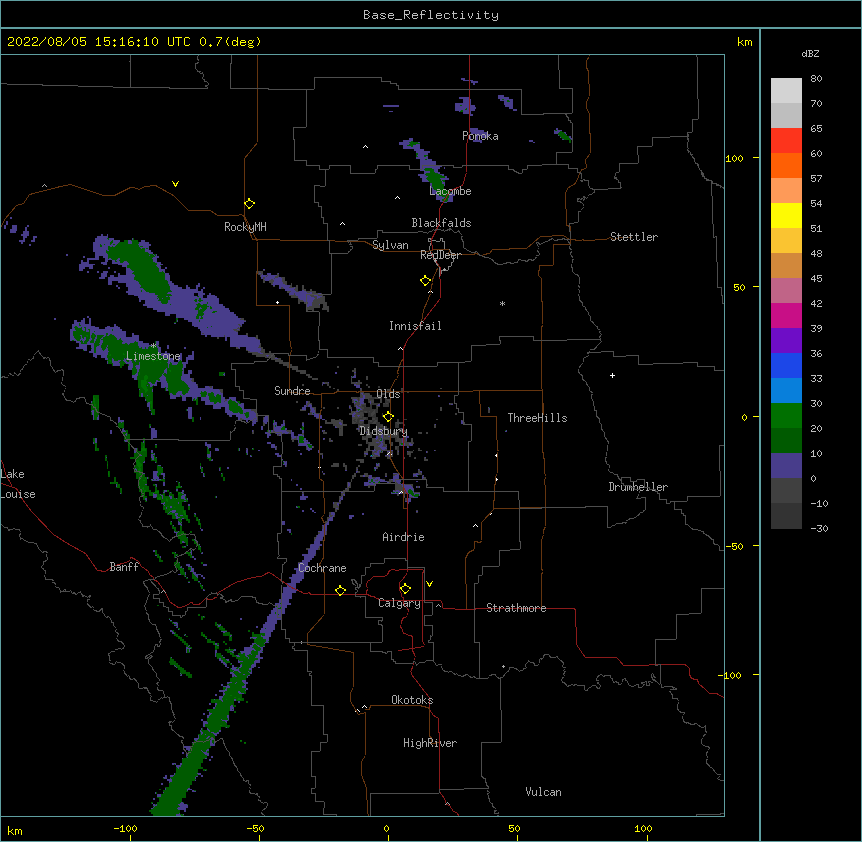
Task: Click the Blackfalds town label
Action: tap(441, 223)
